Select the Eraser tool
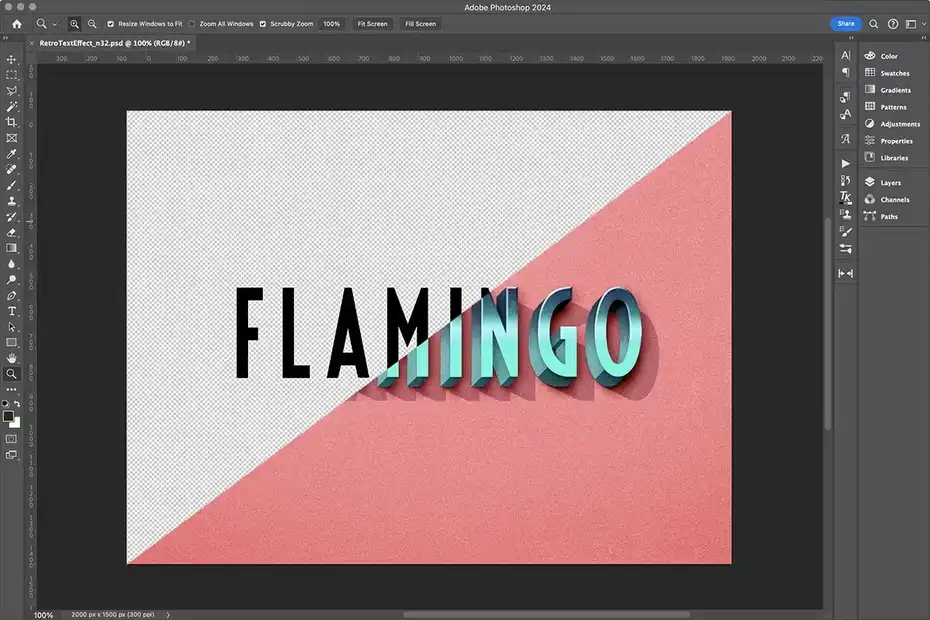 [11, 233]
